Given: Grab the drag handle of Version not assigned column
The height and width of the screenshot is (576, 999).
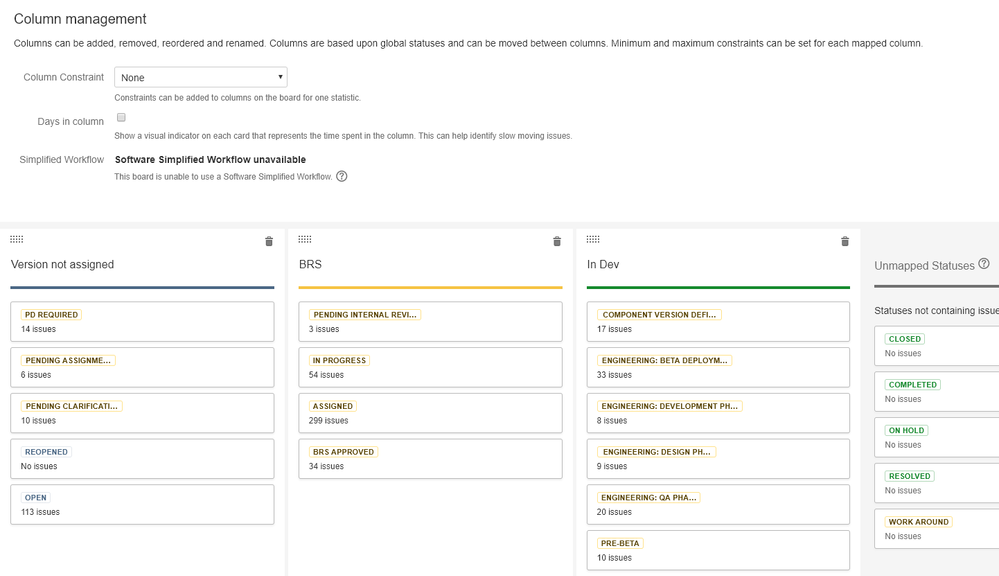Looking at the screenshot, I should 17,240.
